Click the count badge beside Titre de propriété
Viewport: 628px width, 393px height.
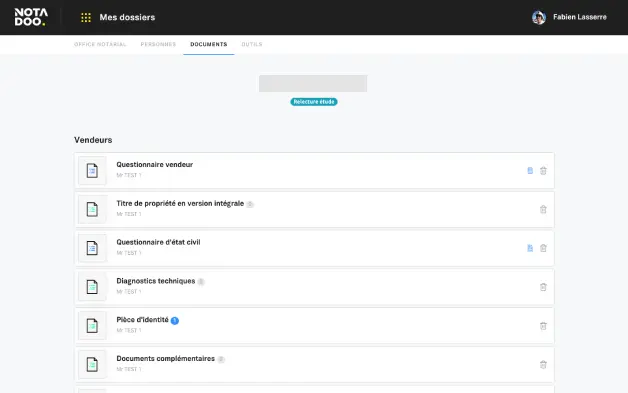click(x=250, y=204)
